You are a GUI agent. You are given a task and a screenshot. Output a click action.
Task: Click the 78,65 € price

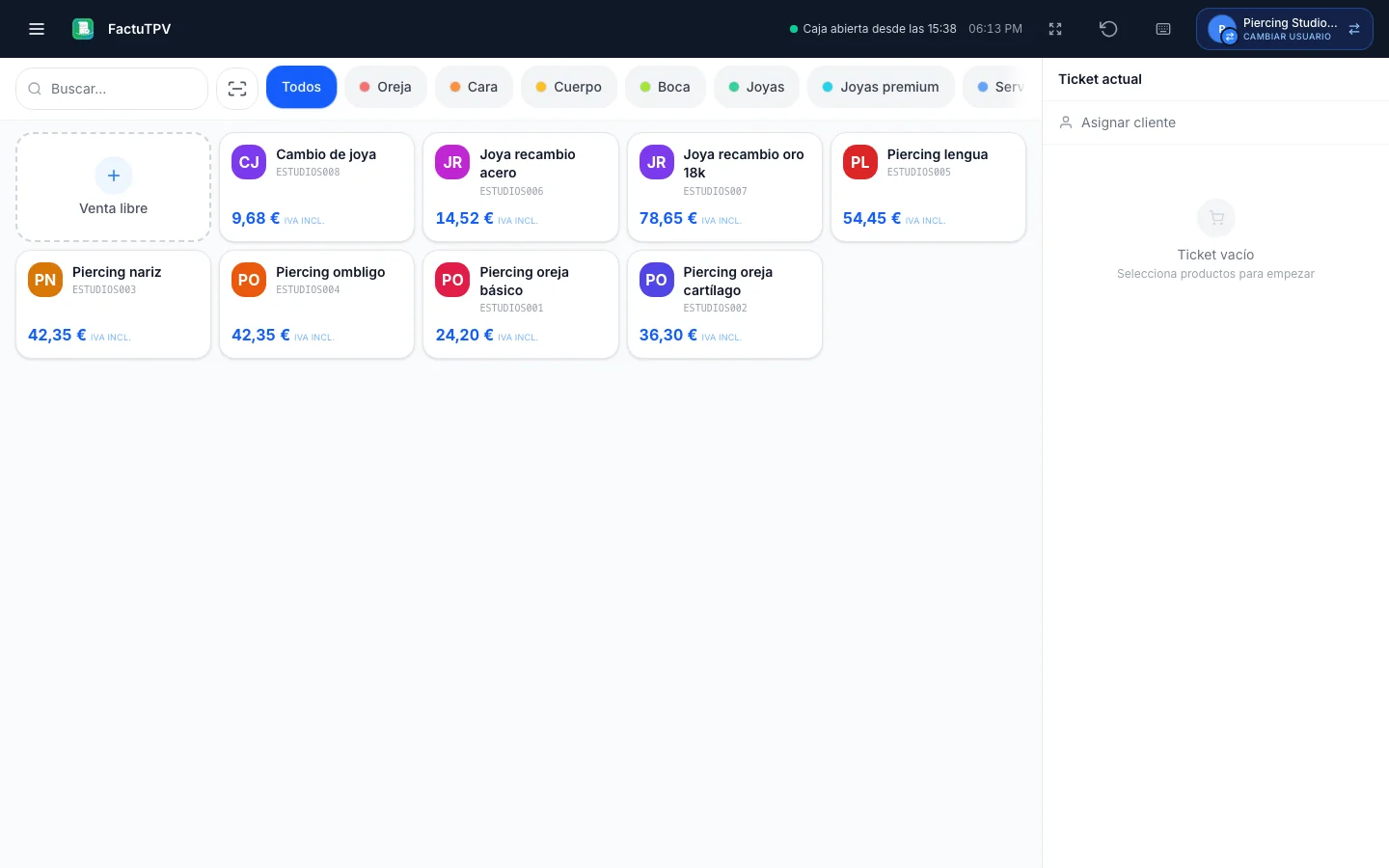668,218
